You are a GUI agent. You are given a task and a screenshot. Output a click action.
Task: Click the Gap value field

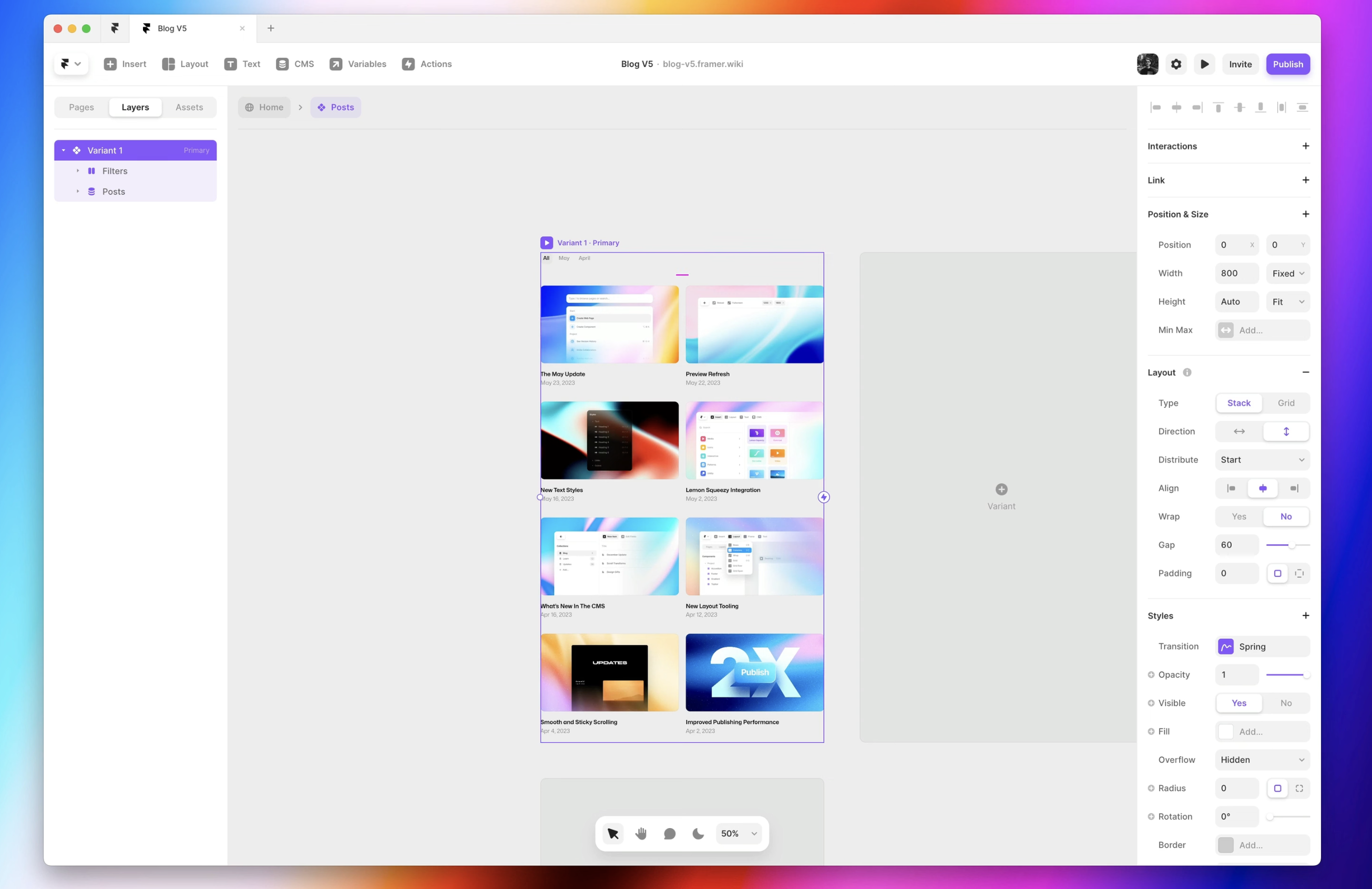pos(1235,544)
